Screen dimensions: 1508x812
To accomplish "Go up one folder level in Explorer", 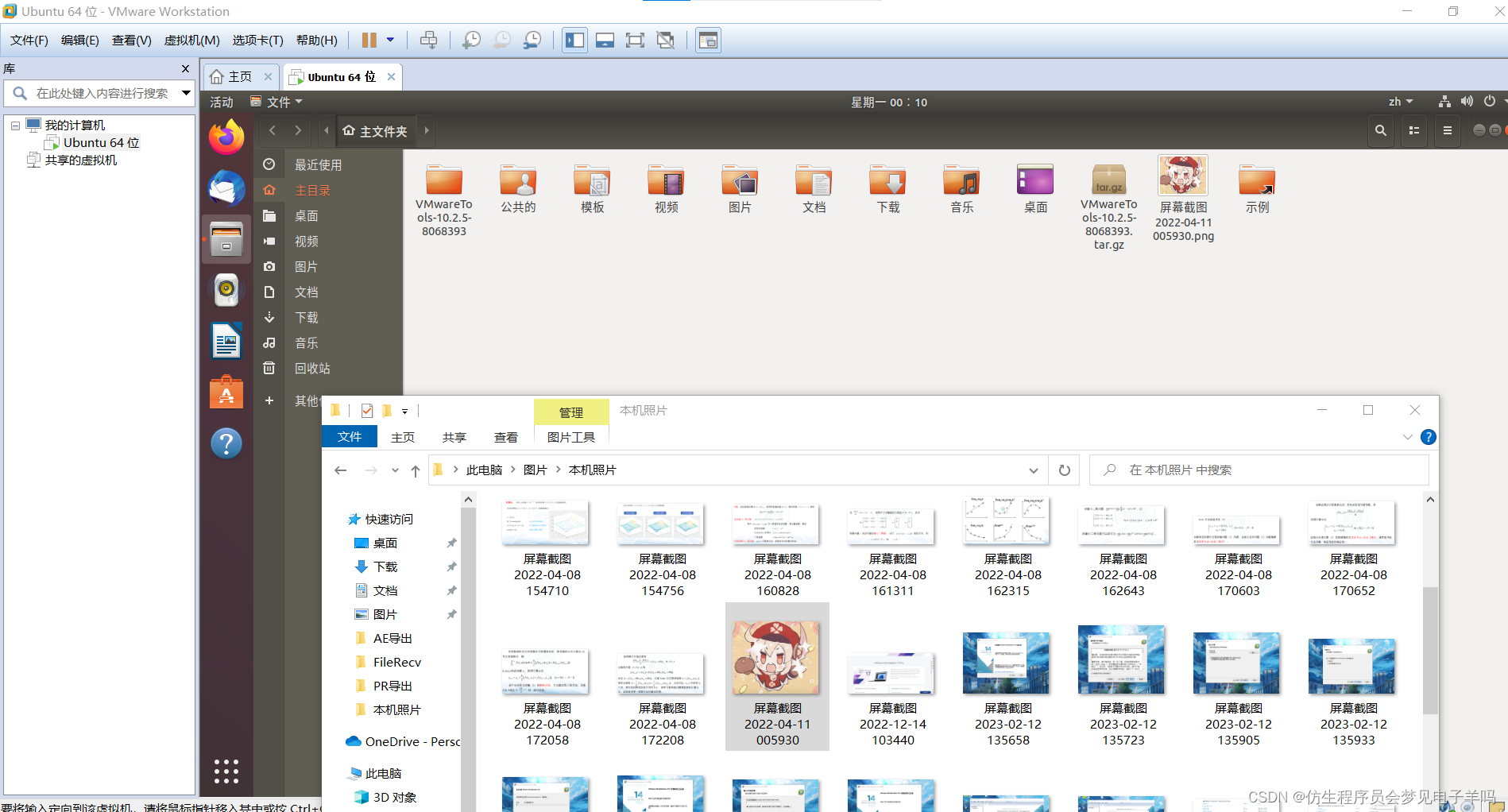I will [x=415, y=470].
